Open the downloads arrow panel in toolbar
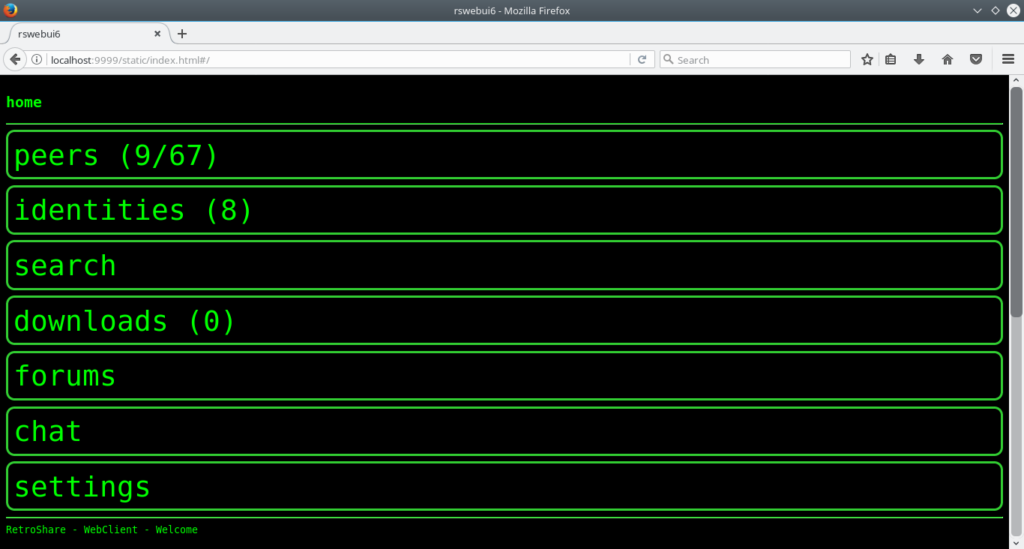 (x=919, y=59)
